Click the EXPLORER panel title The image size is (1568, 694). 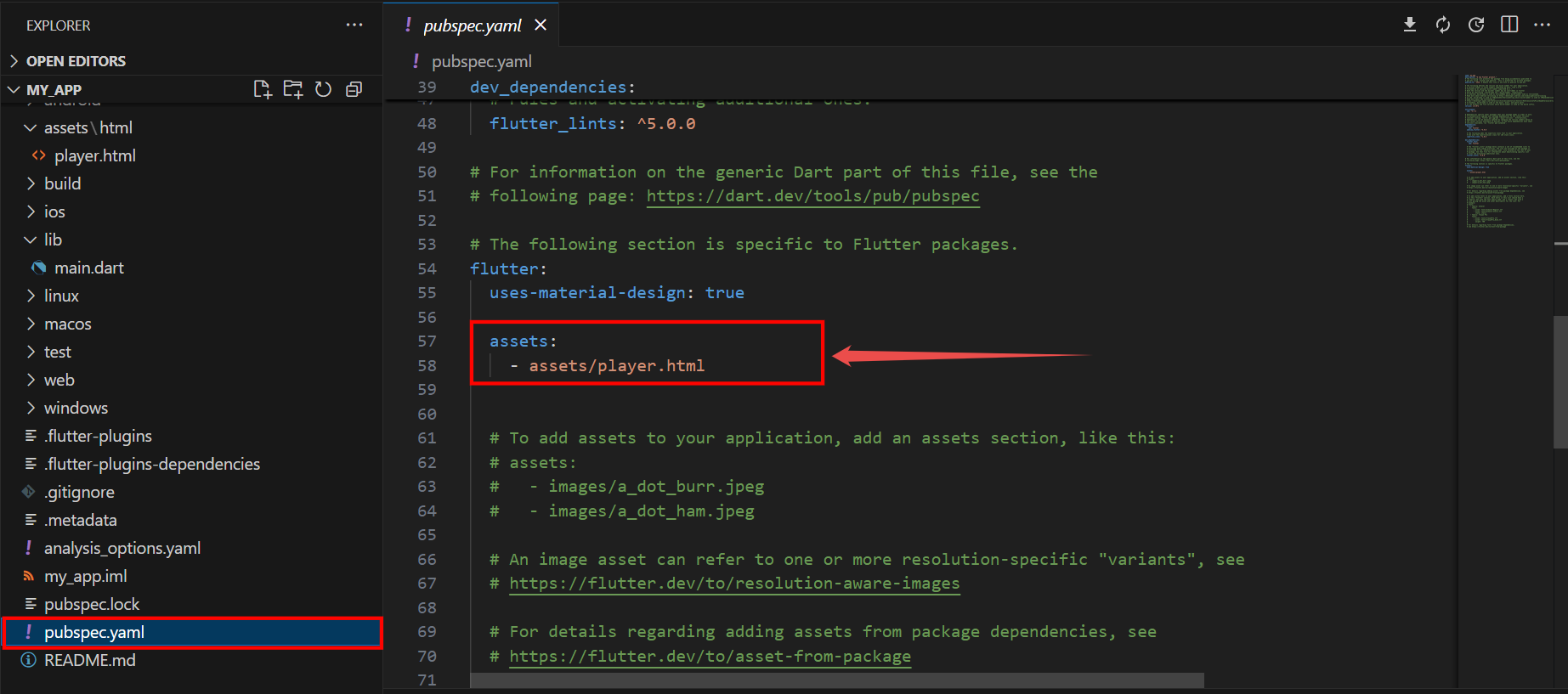58,25
